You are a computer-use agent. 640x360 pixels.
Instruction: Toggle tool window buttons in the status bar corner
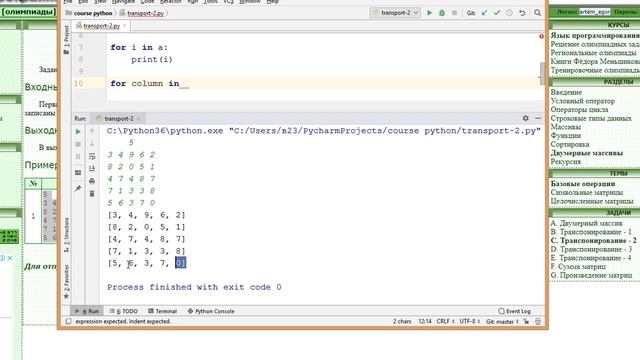(x=68, y=322)
